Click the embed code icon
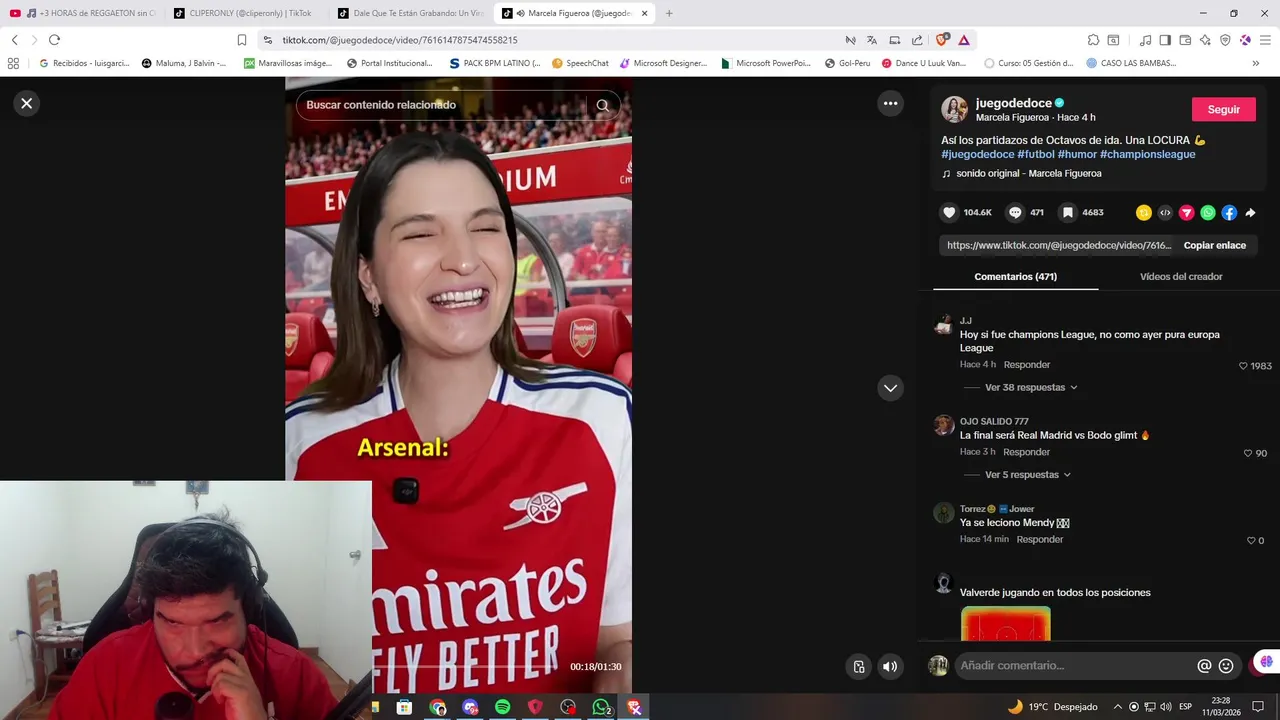The width and height of the screenshot is (1280, 720). coord(1165,212)
